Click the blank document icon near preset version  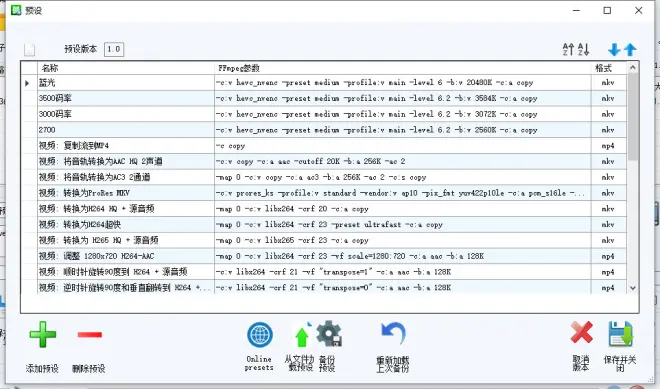[29, 50]
